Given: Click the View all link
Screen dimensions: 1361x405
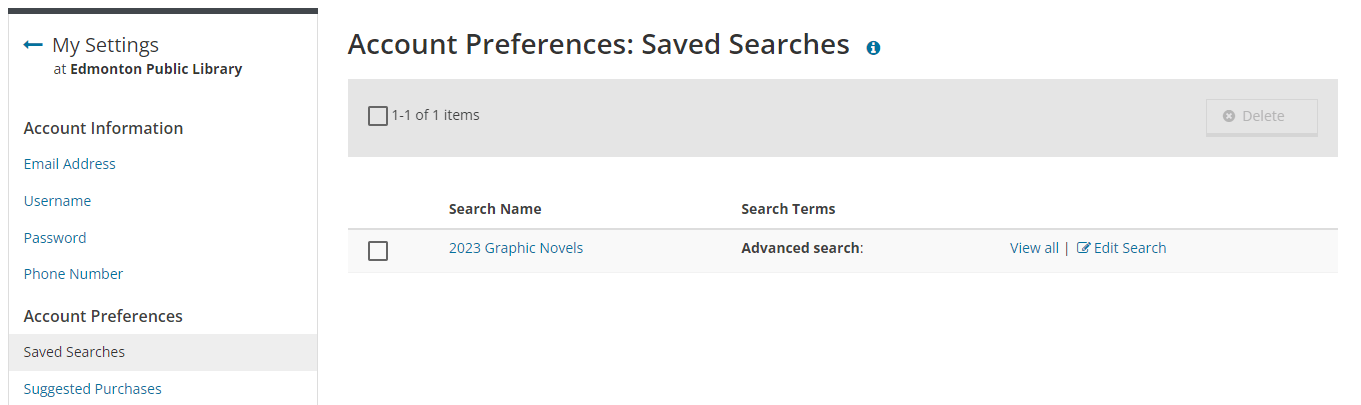Looking at the screenshot, I should [x=1034, y=248].
